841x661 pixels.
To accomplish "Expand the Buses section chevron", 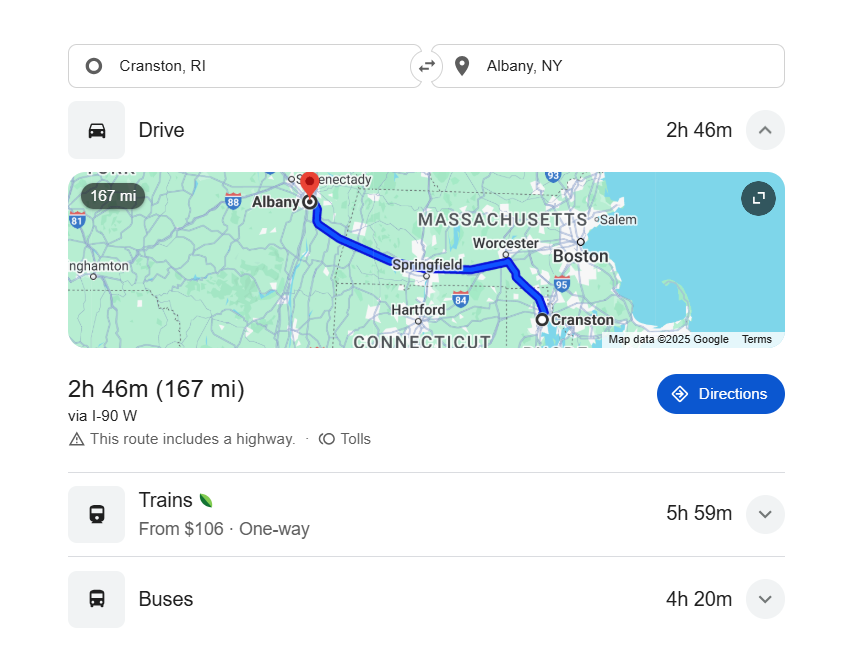I will tap(765, 599).
